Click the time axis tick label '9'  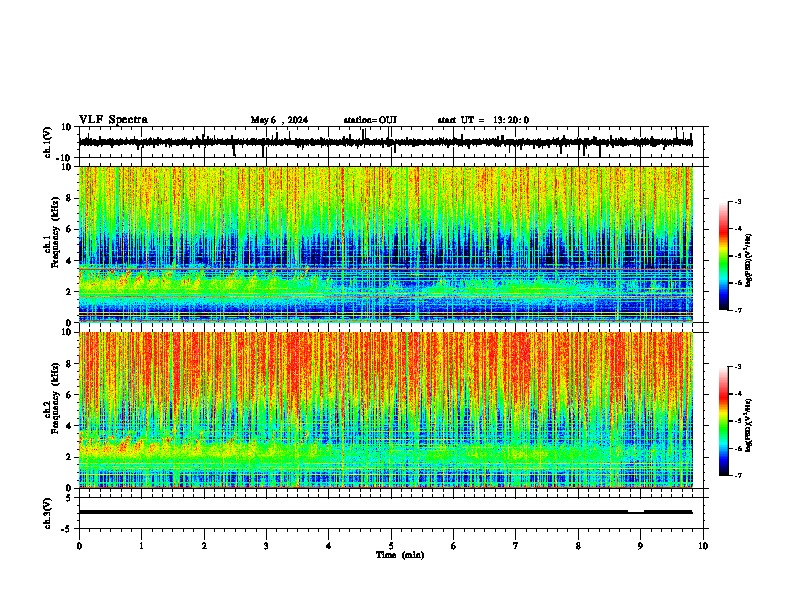coord(640,546)
